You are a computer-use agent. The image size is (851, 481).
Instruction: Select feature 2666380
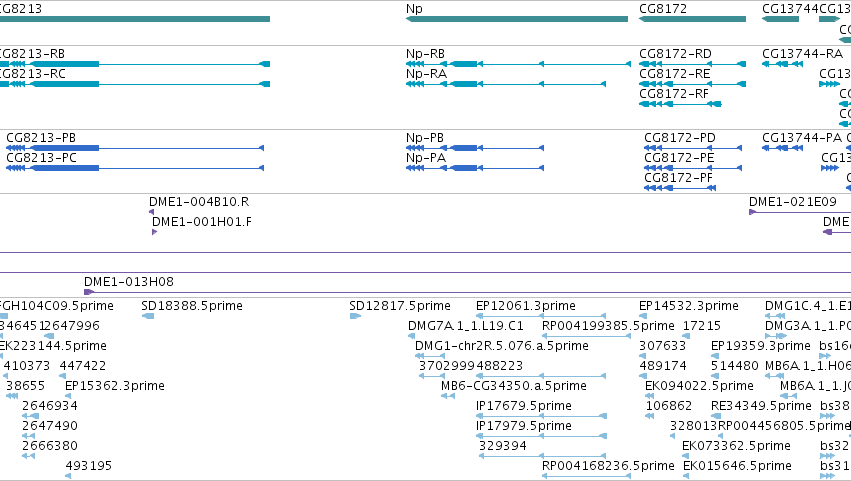(28, 456)
